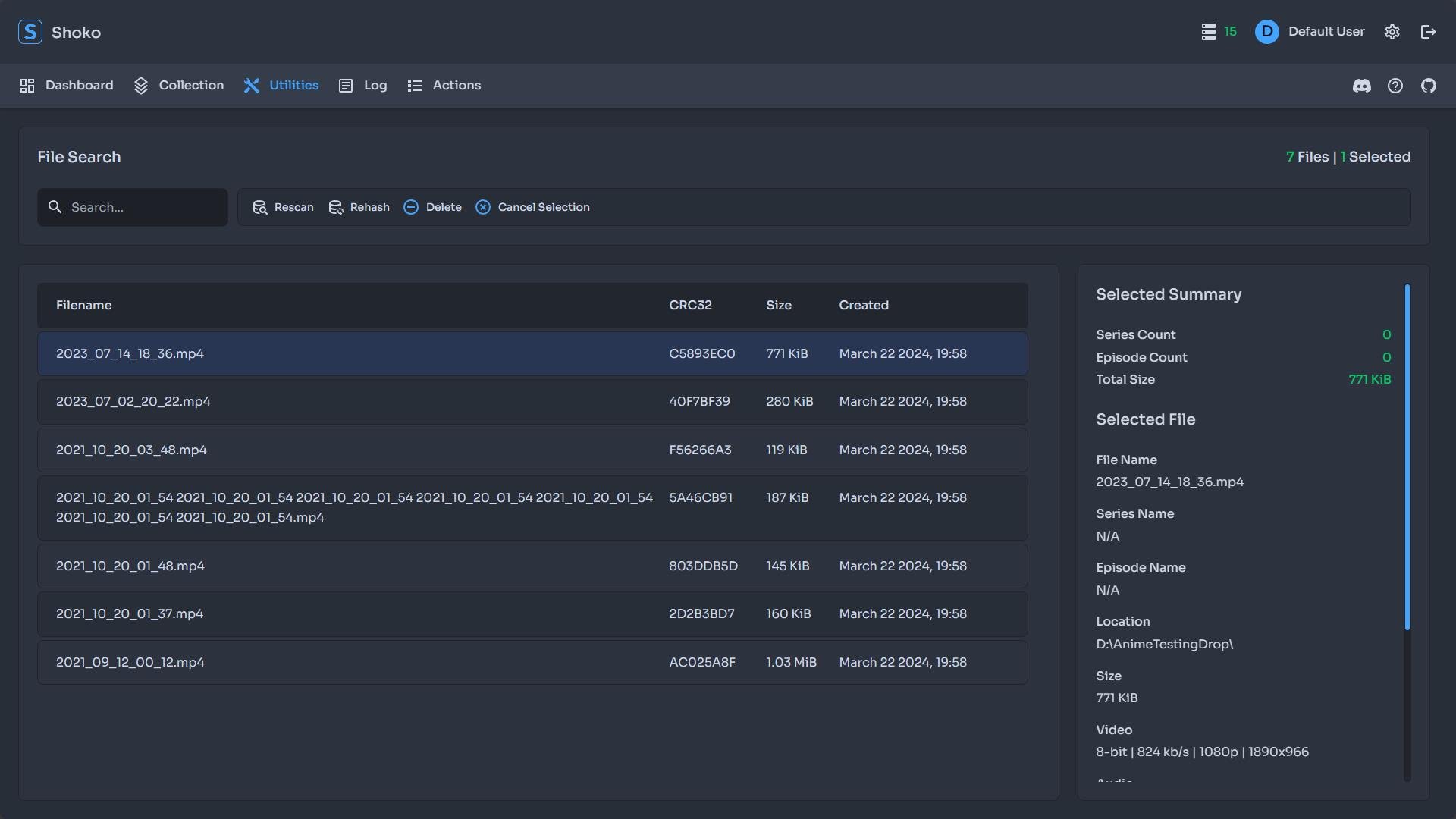Click the logout icon

point(1429,32)
